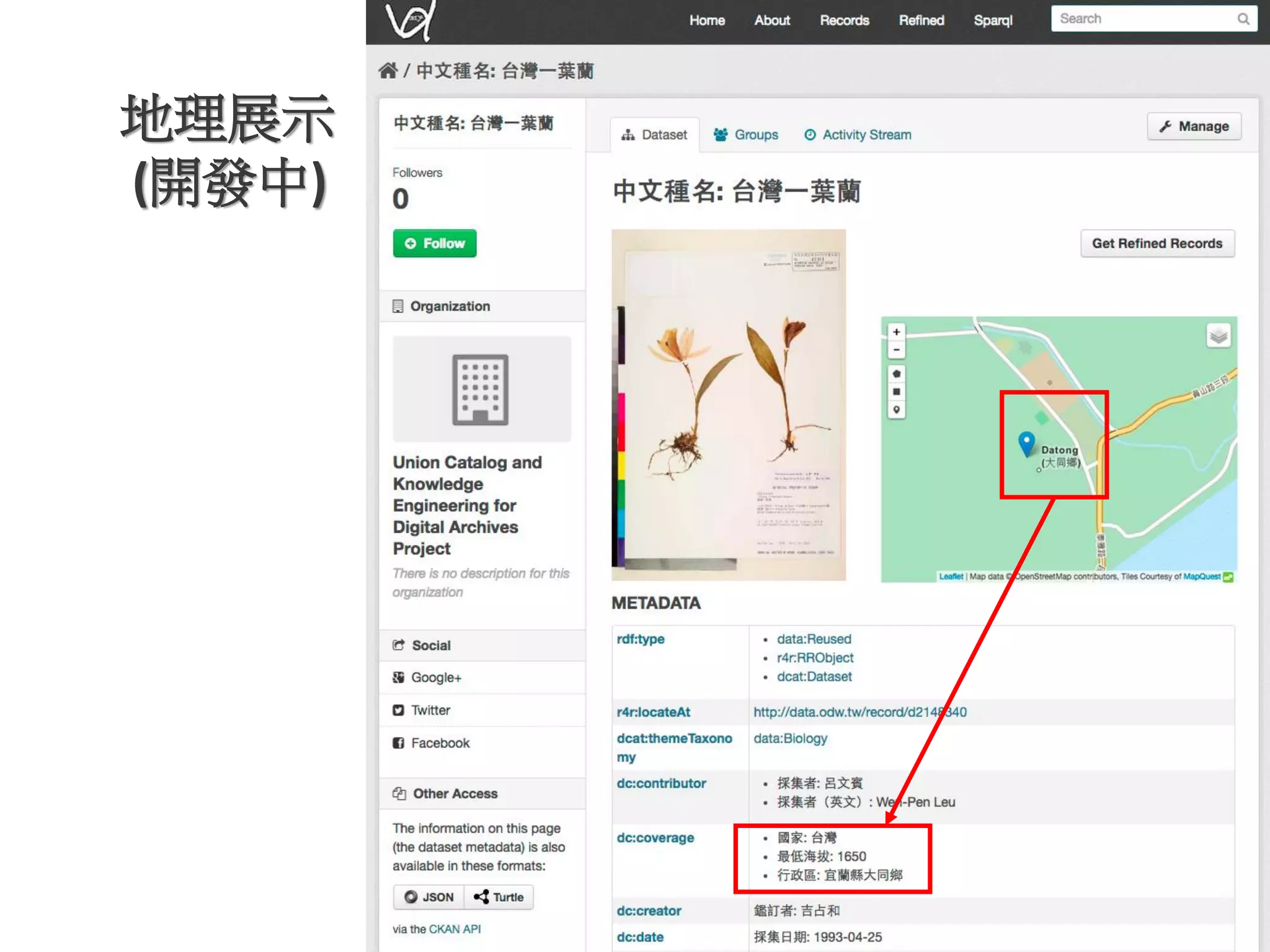Open the Groups tab

(x=746, y=134)
